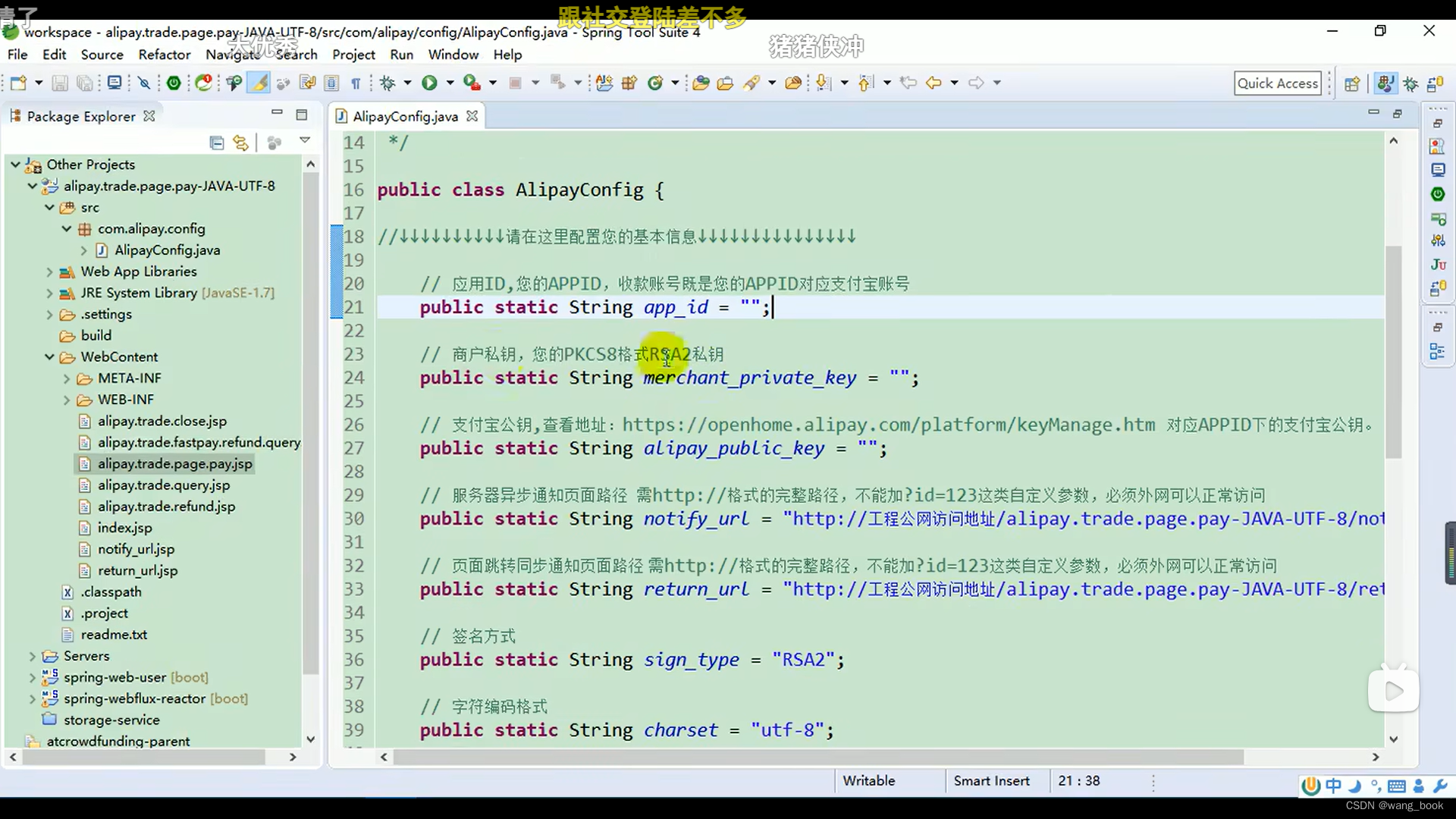Select alipay.trade.page.pay.jsp file
Viewport: 1456px width, 819px height.
(174, 464)
